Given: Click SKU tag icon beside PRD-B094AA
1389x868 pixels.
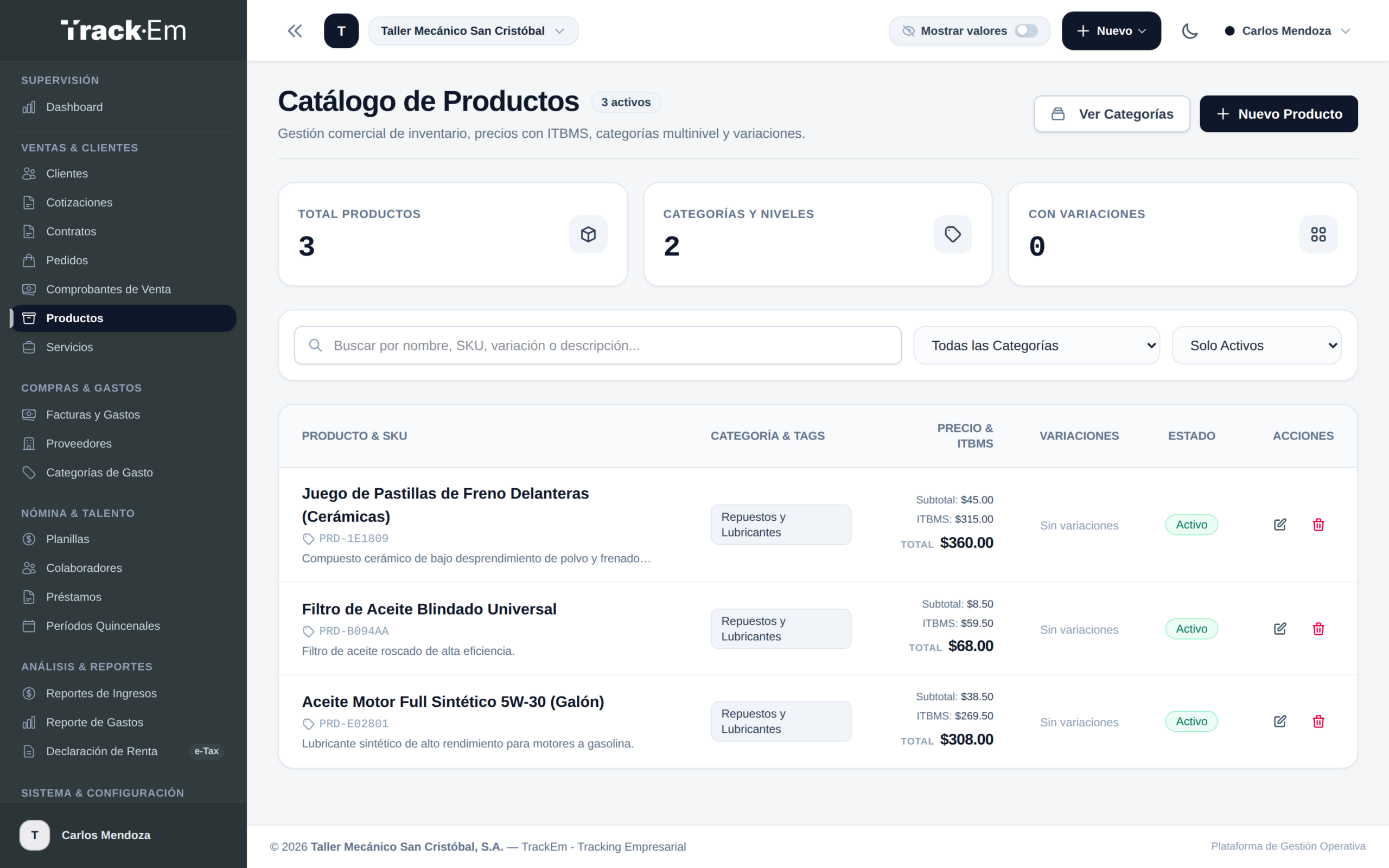Looking at the screenshot, I should 308,631.
